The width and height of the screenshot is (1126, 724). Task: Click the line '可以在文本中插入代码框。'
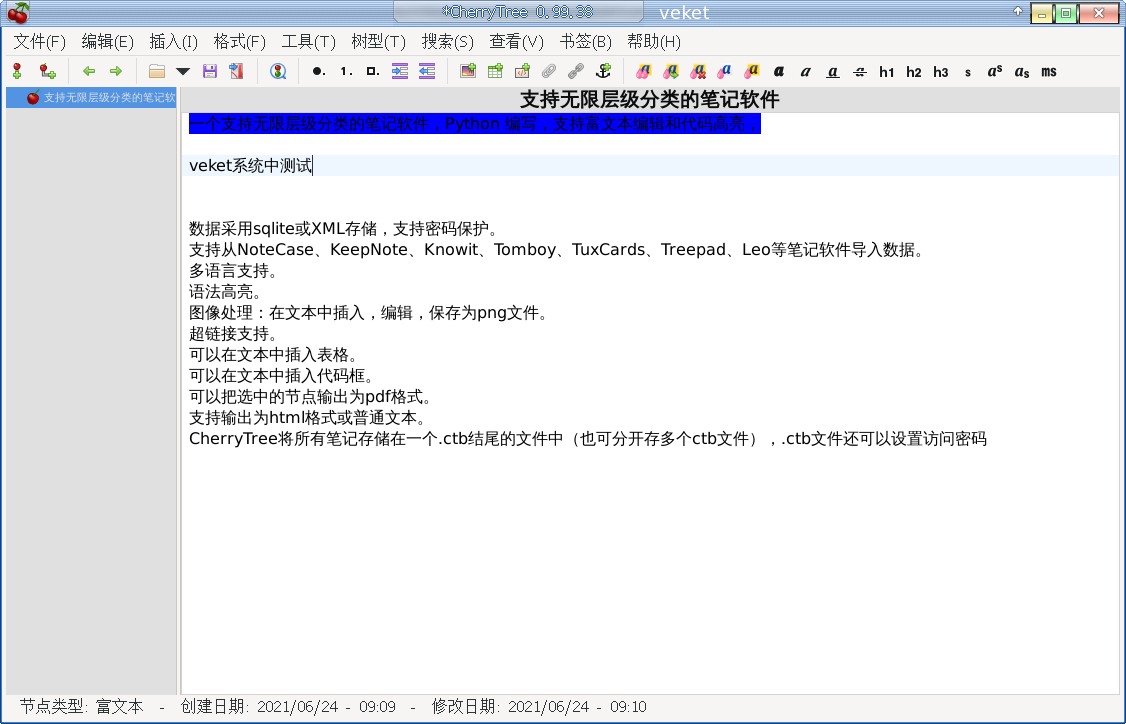tap(282, 376)
